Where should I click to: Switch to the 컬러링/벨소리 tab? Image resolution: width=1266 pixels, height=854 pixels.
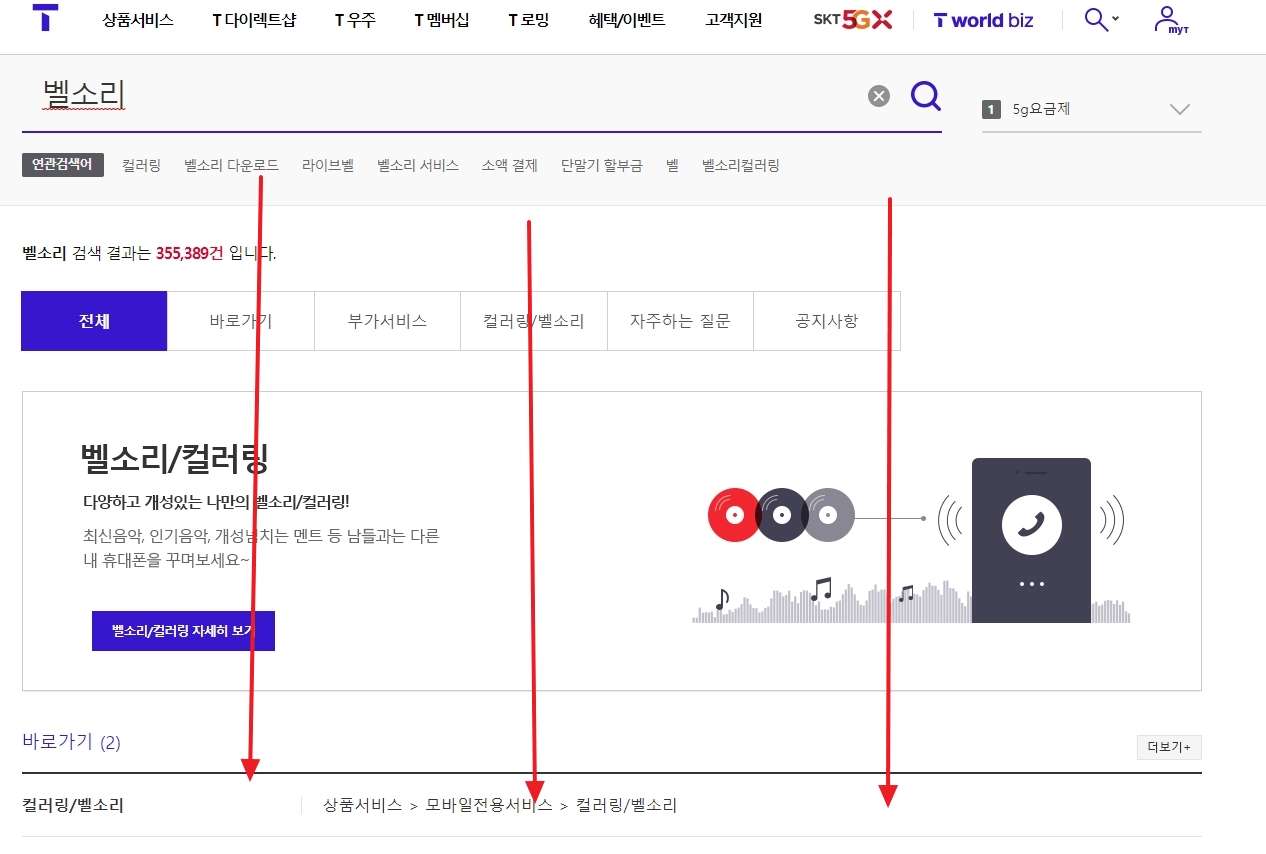pyautogui.click(x=533, y=320)
